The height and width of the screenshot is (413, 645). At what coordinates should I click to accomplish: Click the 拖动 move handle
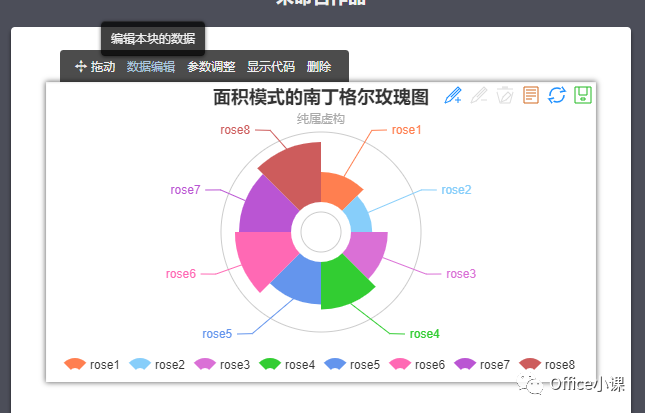point(95,67)
